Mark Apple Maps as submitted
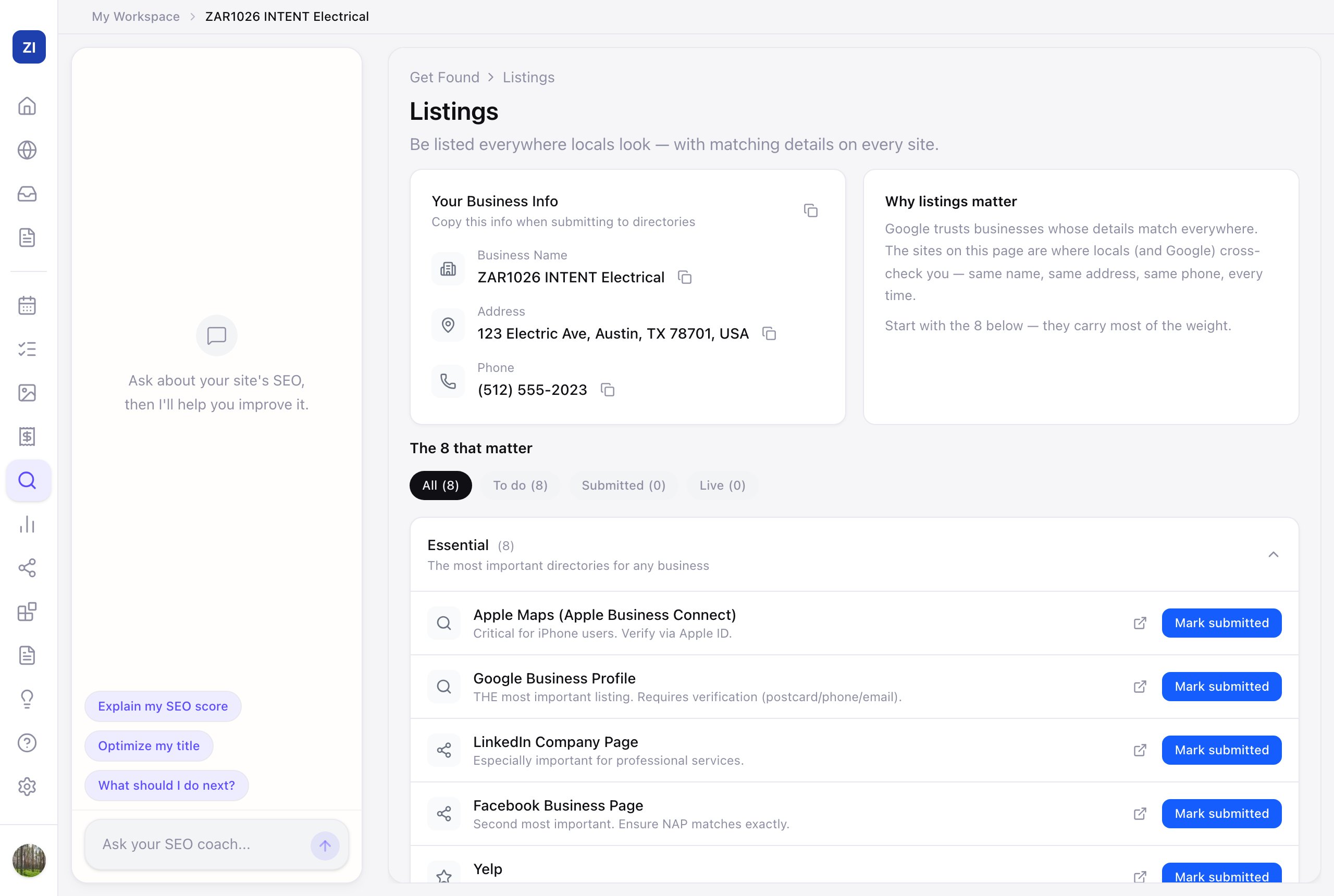The width and height of the screenshot is (1334, 896). 1221,623
